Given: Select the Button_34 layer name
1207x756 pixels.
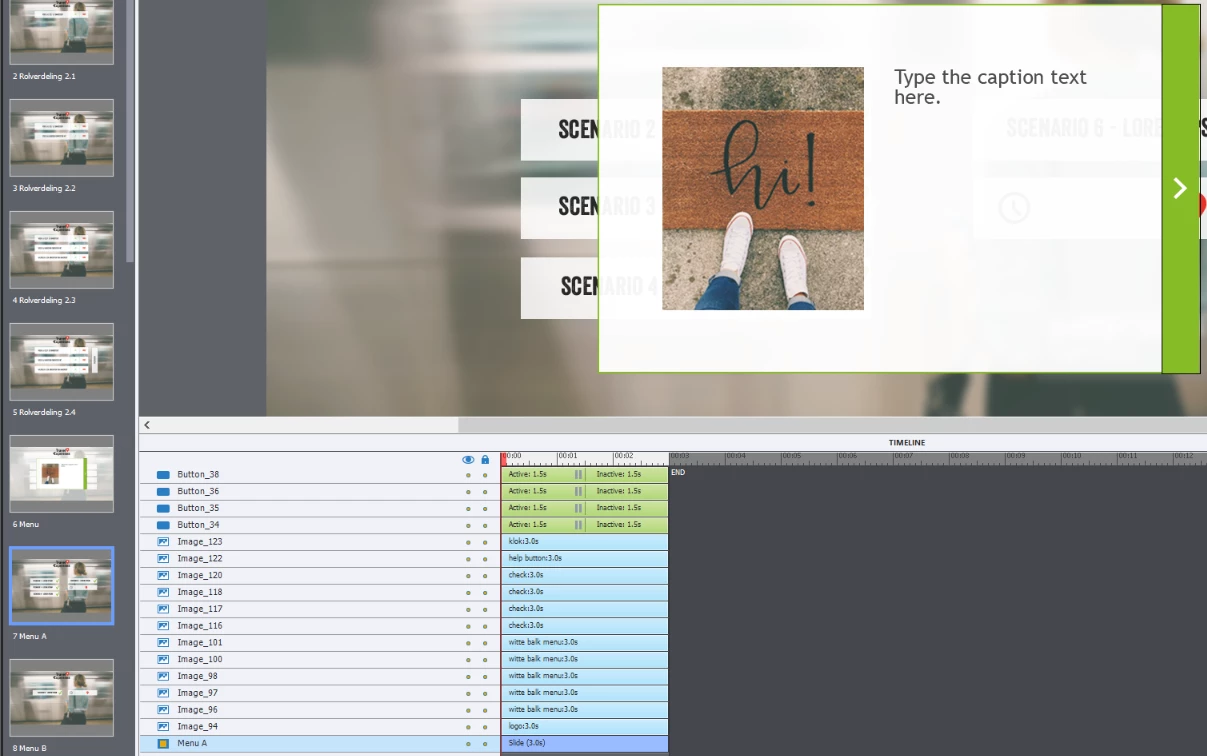Looking at the screenshot, I should pyautogui.click(x=198, y=526).
